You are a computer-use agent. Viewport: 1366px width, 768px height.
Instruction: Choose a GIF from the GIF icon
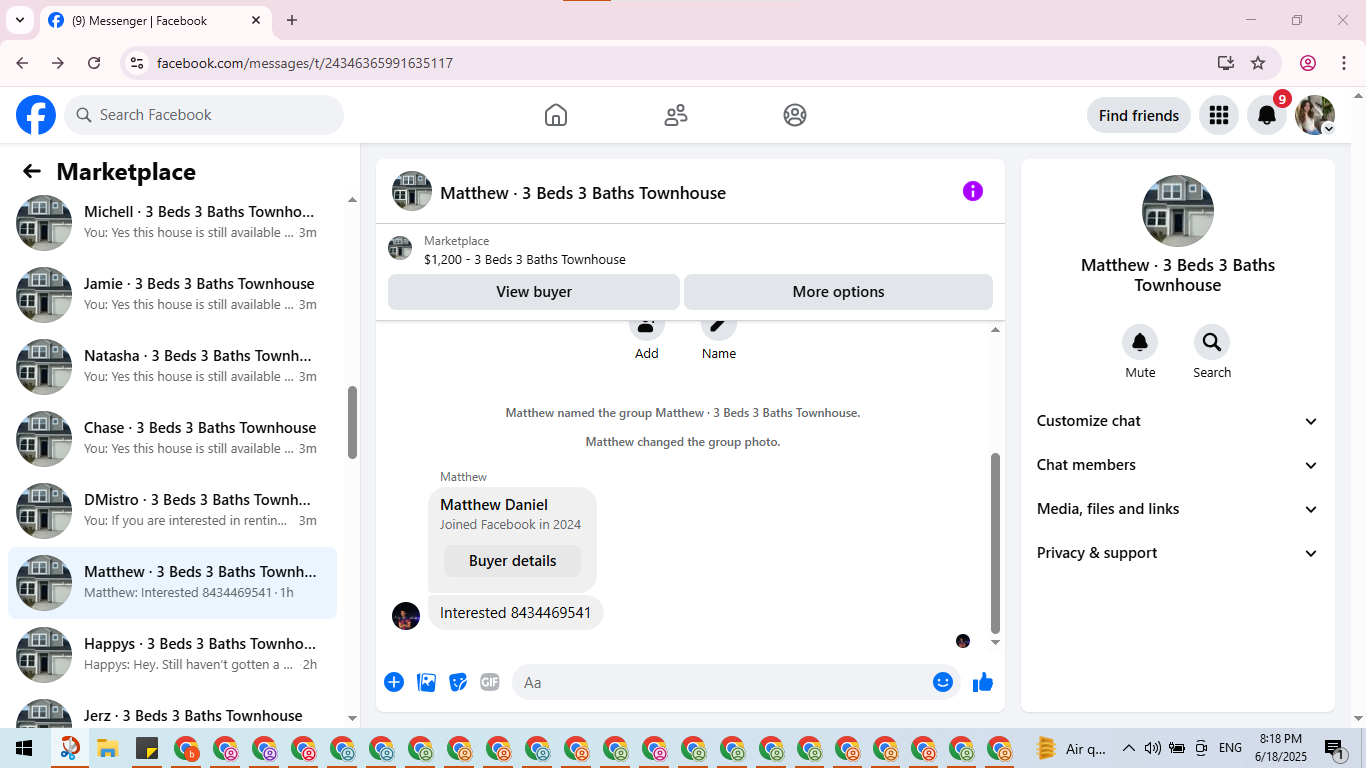tap(490, 682)
